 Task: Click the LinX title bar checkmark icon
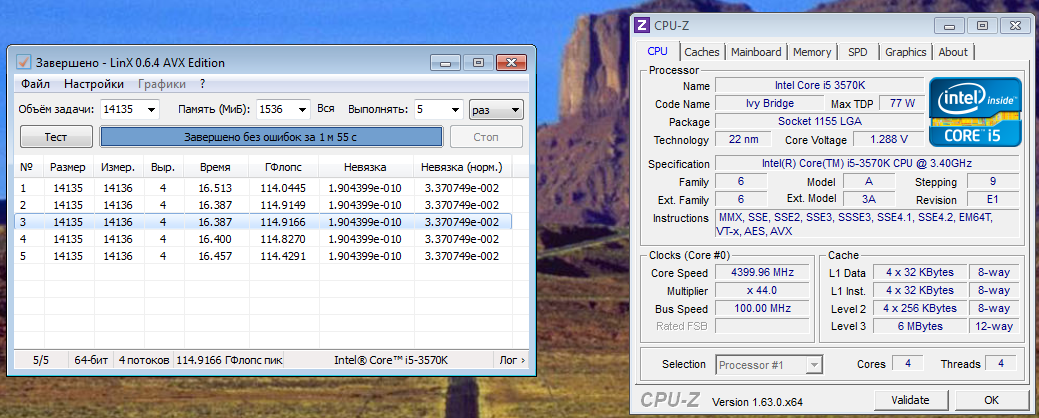click(x=24, y=62)
